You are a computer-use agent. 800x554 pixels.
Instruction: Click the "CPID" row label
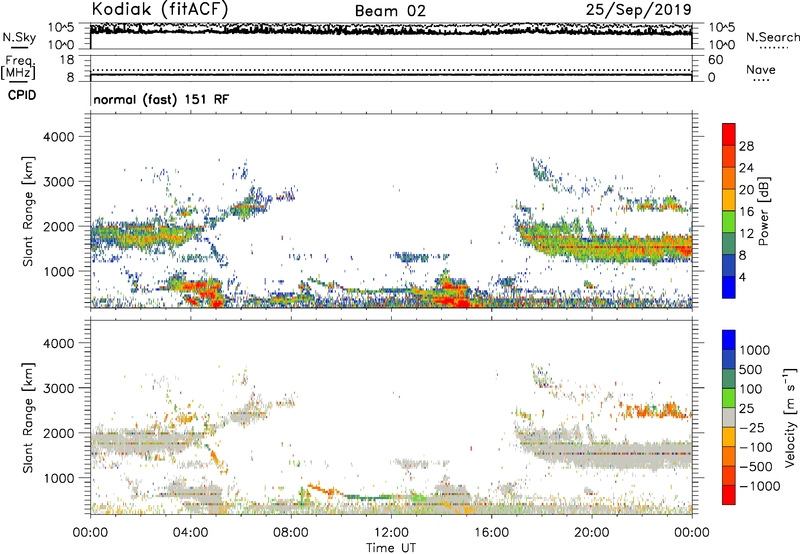point(22,95)
